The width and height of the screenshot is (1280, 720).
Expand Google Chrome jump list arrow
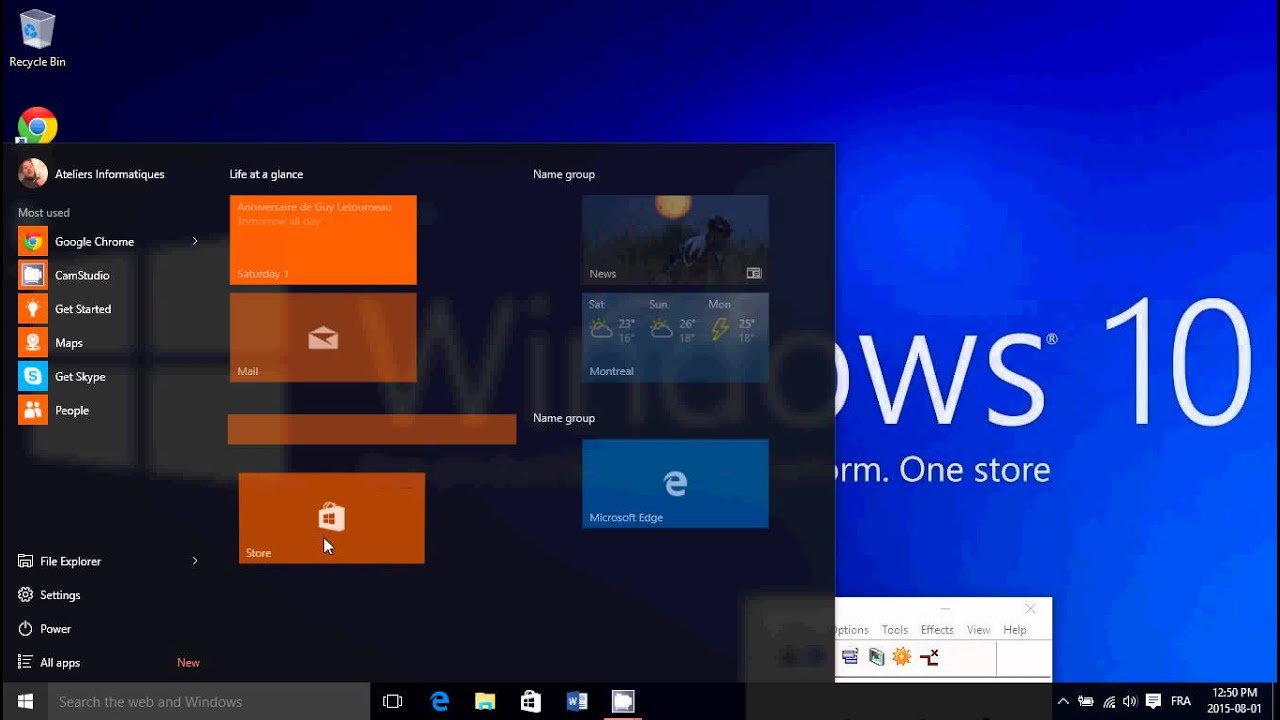(x=195, y=241)
